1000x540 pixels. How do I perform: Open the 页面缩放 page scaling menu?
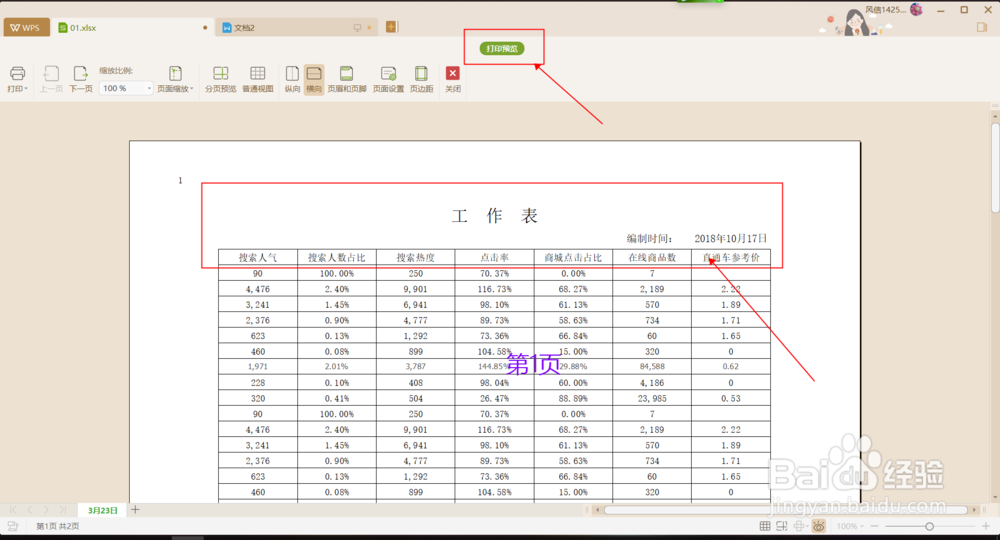coord(175,80)
